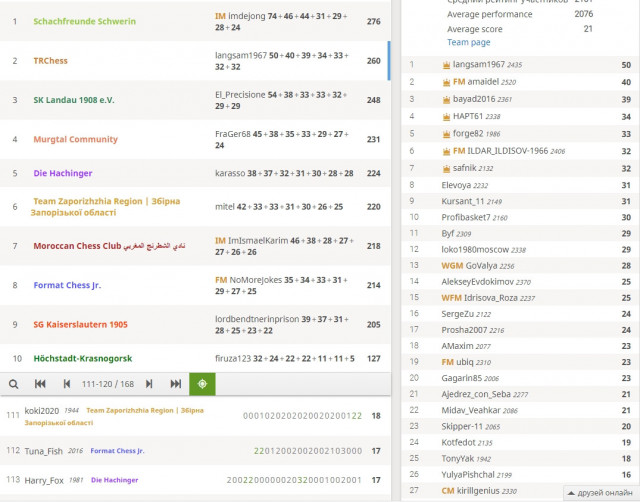
Task: Select YulyaPishchal in team list
Action: click(x=520, y=475)
